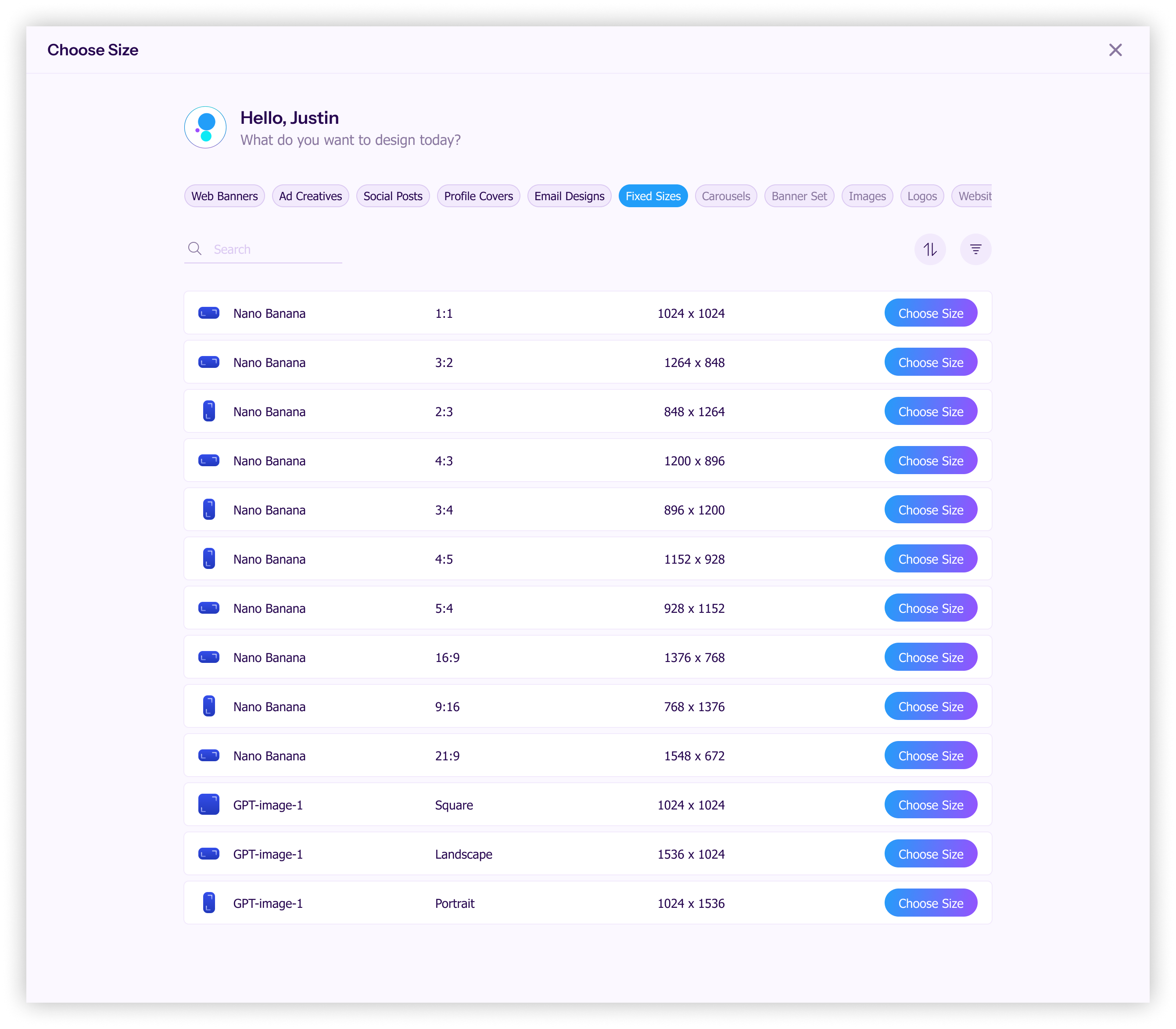Click the 16:9 ratio label

pos(447,658)
